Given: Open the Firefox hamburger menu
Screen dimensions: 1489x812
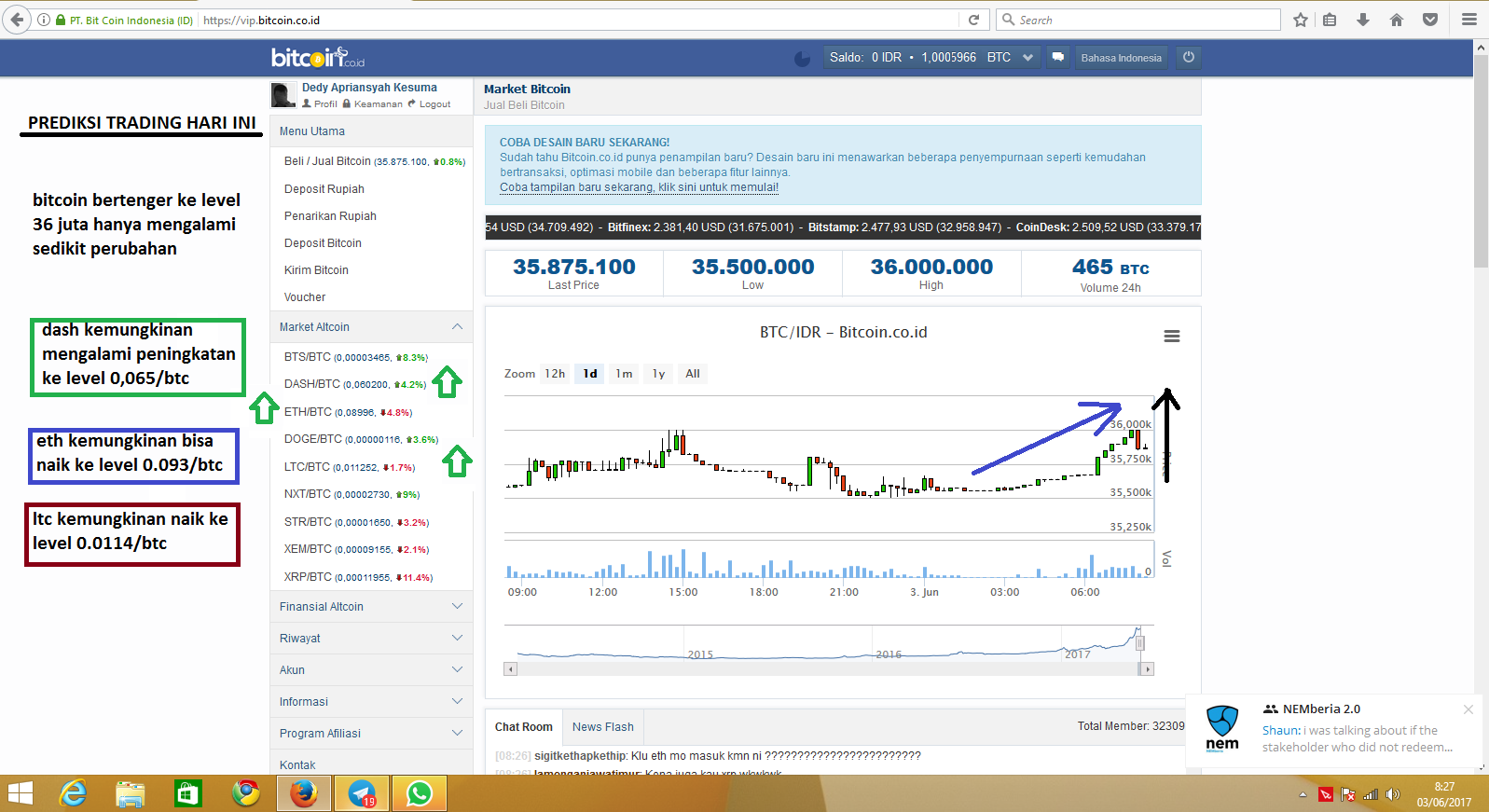Looking at the screenshot, I should [x=1469, y=20].
